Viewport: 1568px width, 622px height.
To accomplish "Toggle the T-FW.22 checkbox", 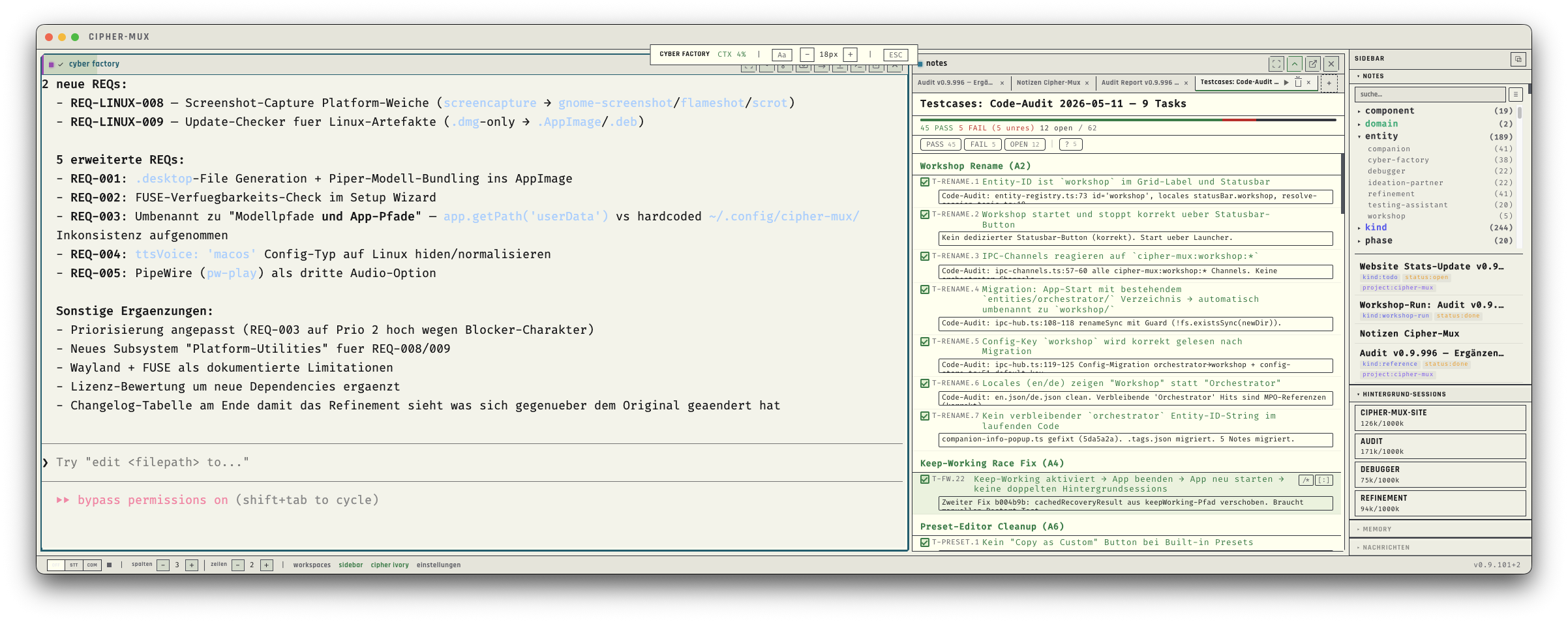I will (925, 479).
